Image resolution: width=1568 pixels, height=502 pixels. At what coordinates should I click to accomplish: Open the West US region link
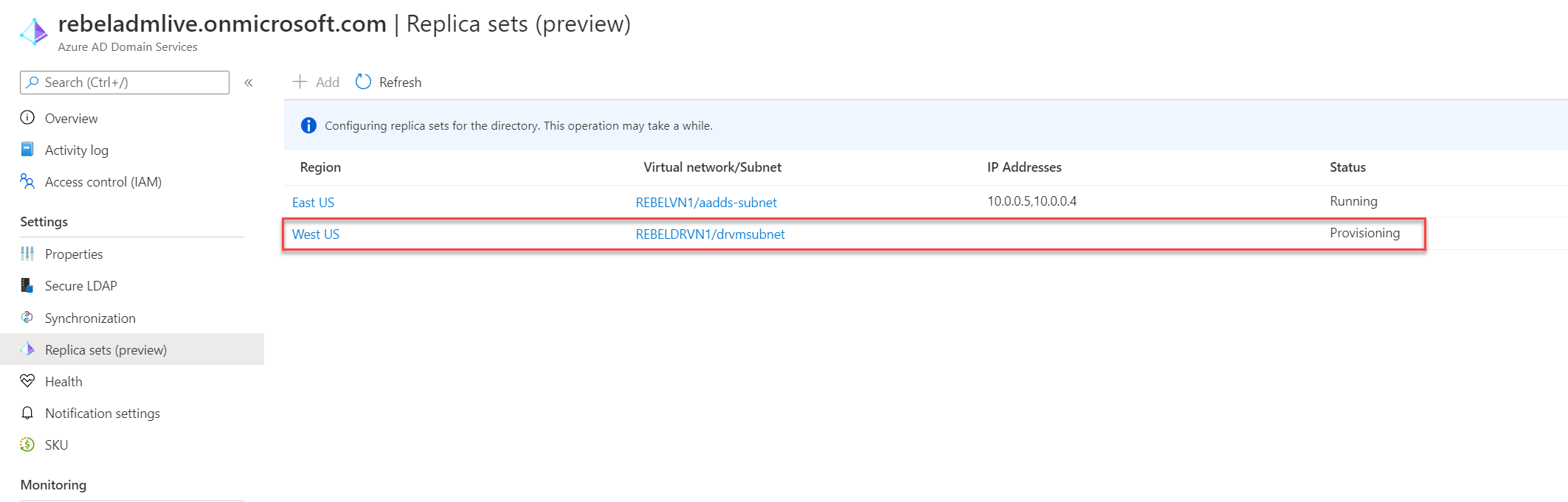pyautogui.click(x=316, y=234)
